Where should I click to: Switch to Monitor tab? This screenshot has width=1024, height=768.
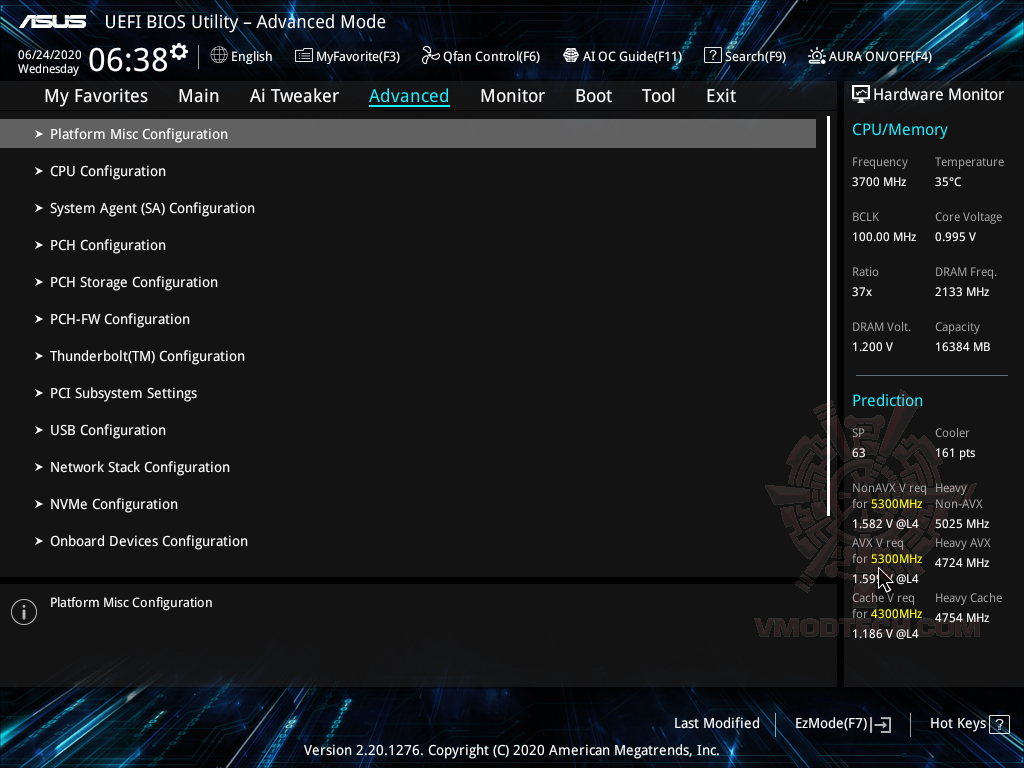pos(512,96)
